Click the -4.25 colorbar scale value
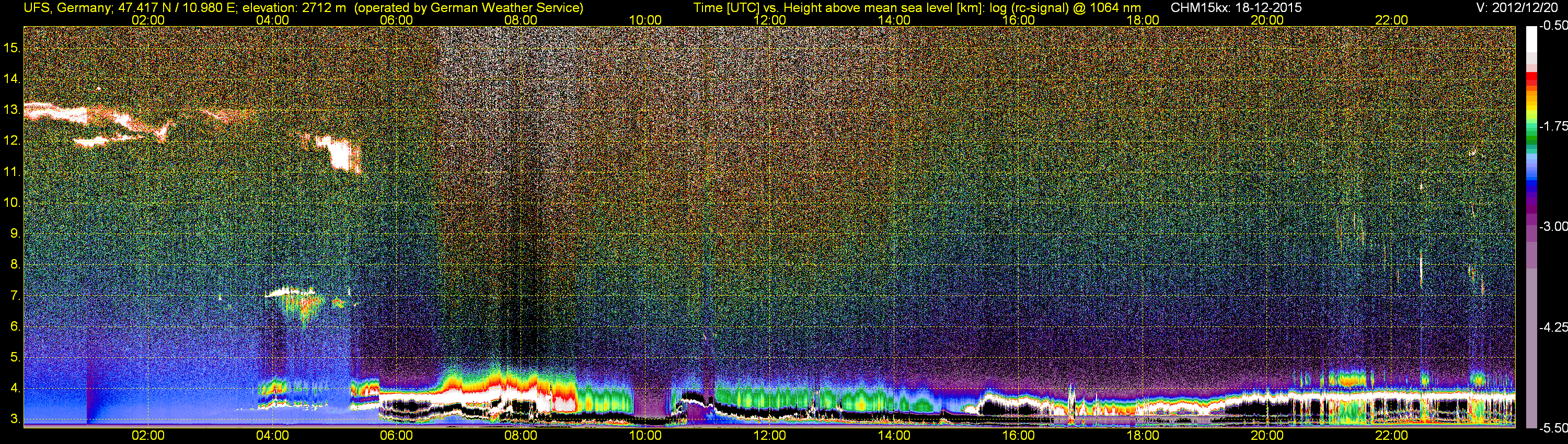Viewport: 1568px width, 444px height. pos(1553,327)
